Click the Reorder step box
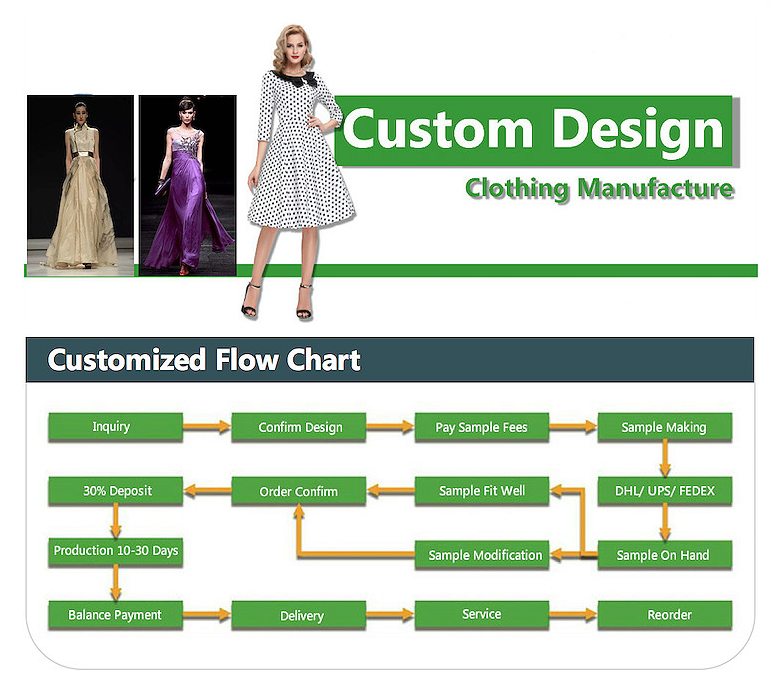Screen dimensions: 779x677 pyautogui.click(x=665, y=615)
